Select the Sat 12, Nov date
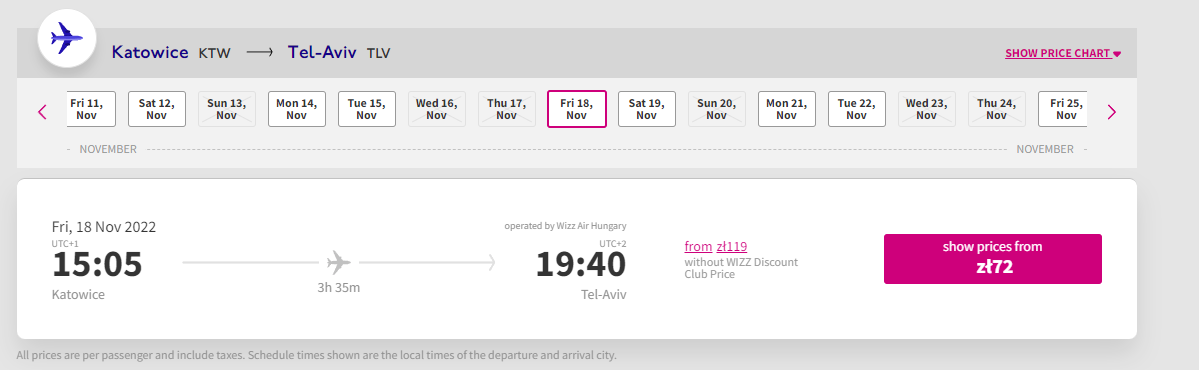This screenshot has height=370, width=1199. (x=157, y=109)
